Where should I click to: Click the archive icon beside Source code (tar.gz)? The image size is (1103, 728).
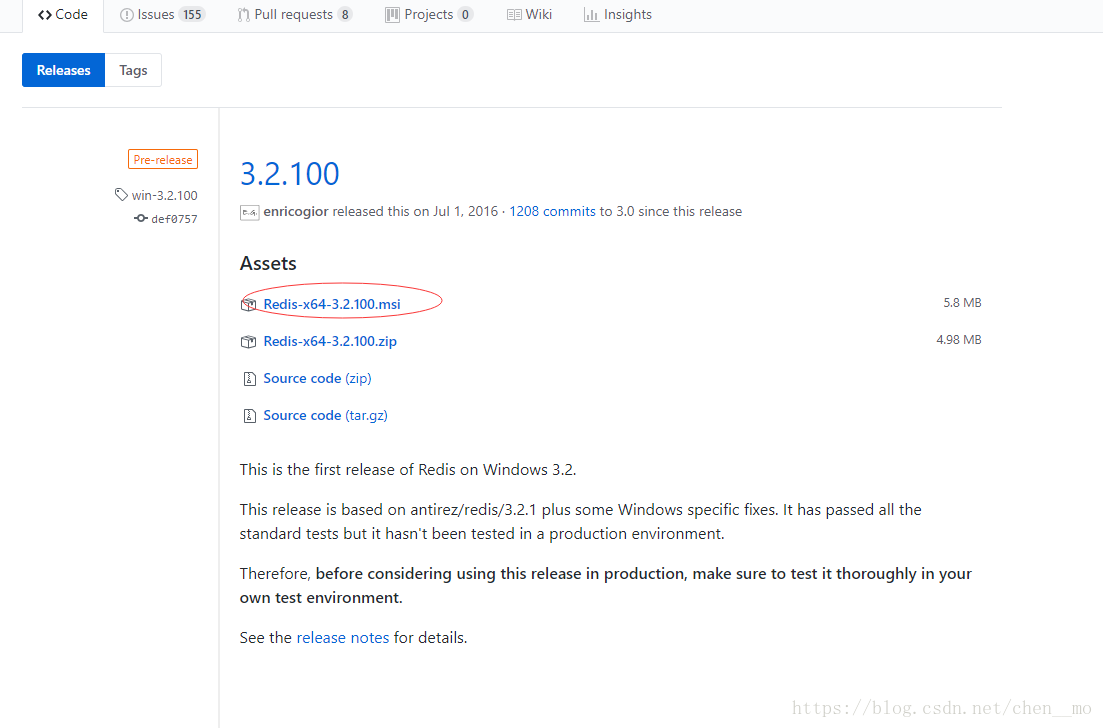[x=249, y=416]
